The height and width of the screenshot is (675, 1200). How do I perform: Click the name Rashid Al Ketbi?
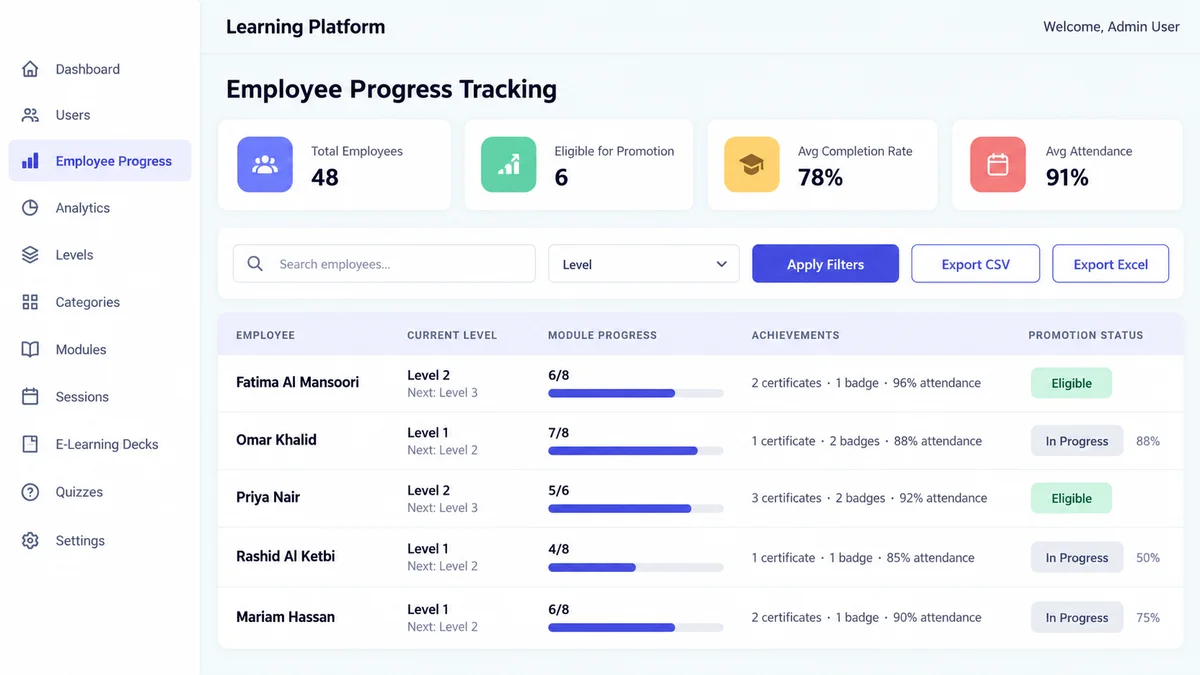[x=285, y=556]
